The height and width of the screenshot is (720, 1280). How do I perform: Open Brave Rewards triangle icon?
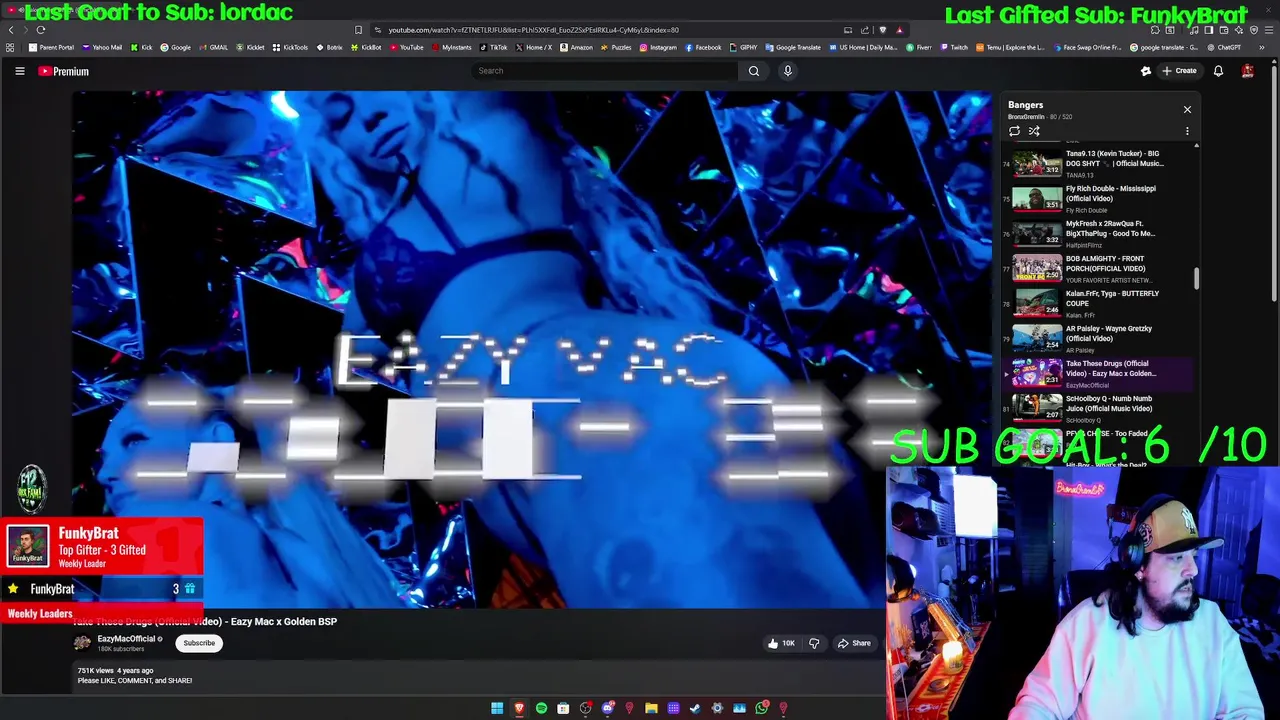pos(899,30)
